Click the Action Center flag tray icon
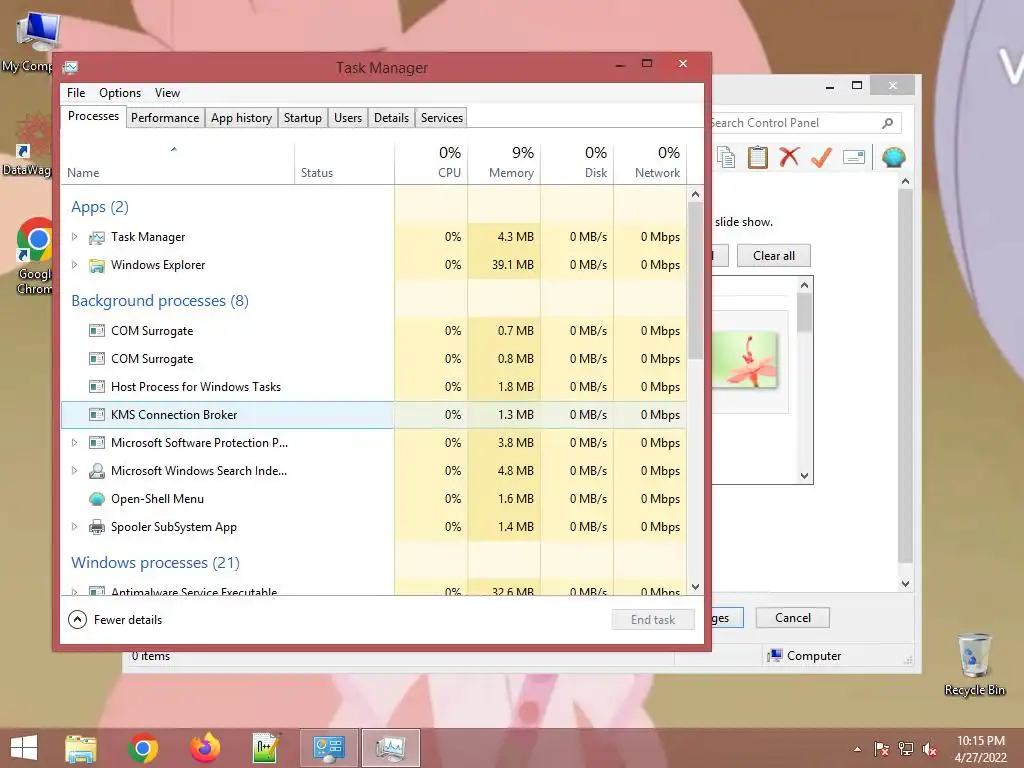This screenshot has width=1024, height=768. [882, 749]
